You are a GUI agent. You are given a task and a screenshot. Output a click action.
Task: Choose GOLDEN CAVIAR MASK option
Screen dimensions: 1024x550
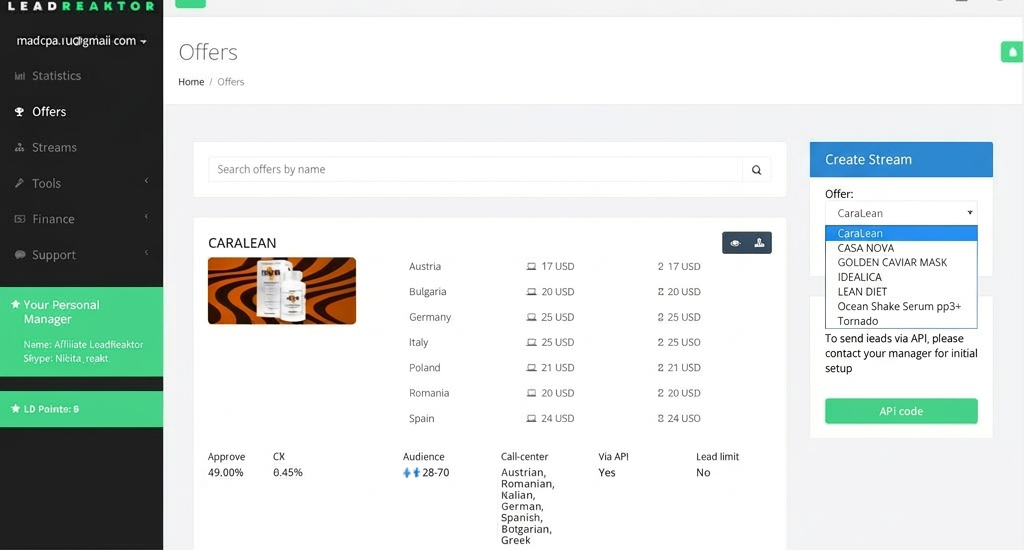901,263
